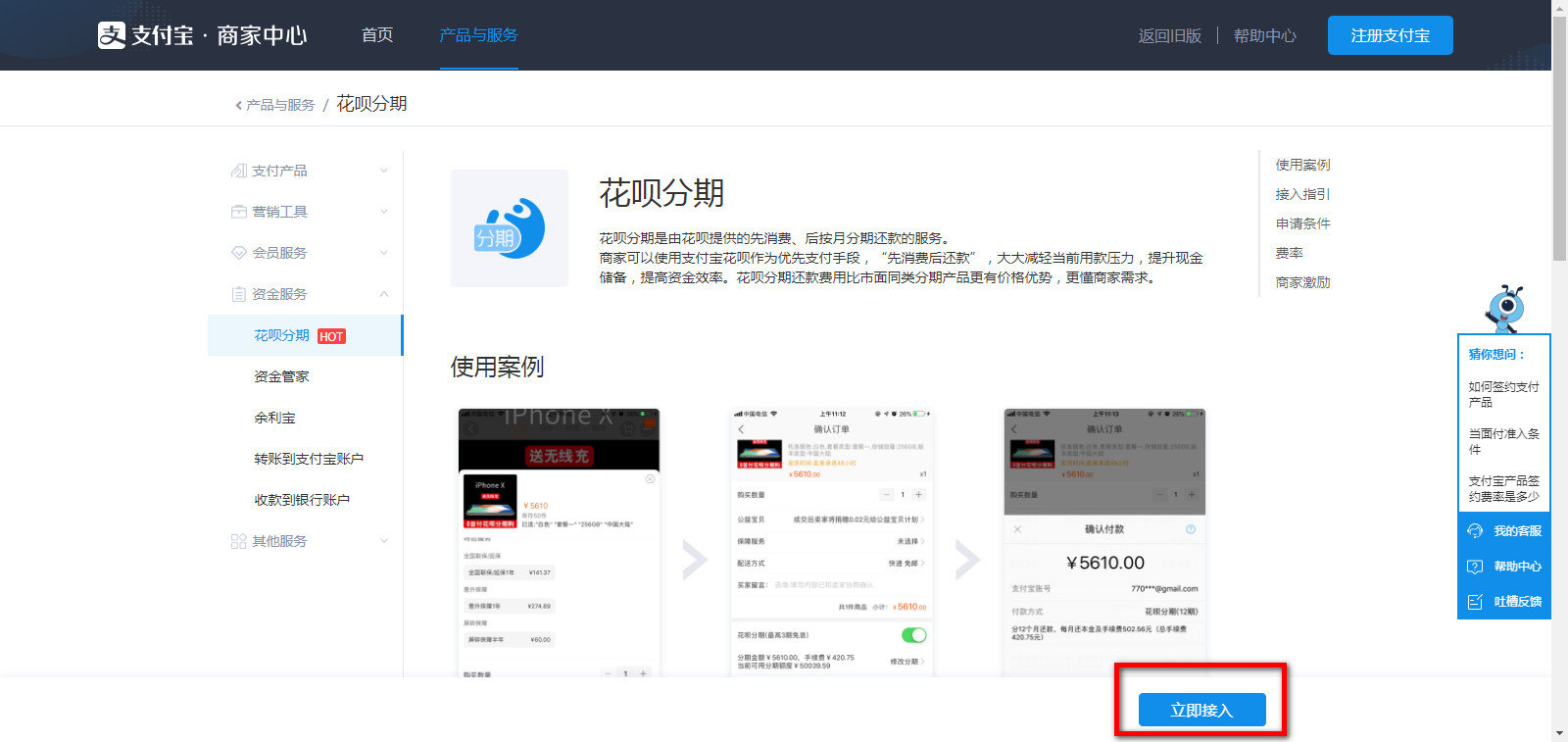
Task: Click the 营销工具 sidebar label
Action: (279, 212)
